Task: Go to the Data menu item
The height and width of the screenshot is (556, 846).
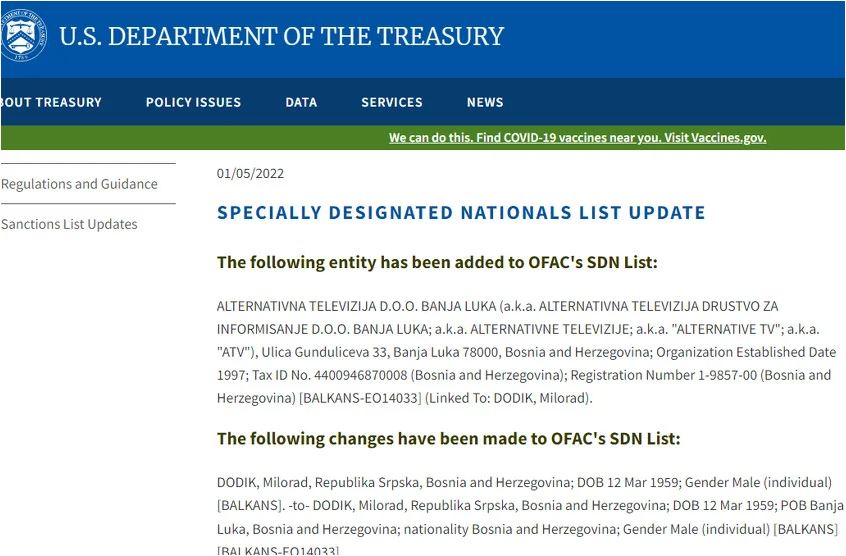Action: (x=301, y=102)
